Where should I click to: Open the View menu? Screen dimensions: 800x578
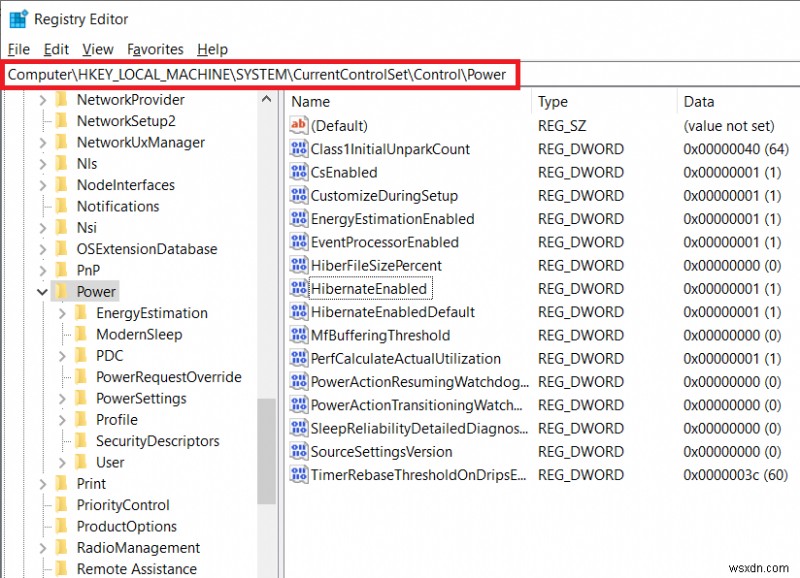click(98, 49)
